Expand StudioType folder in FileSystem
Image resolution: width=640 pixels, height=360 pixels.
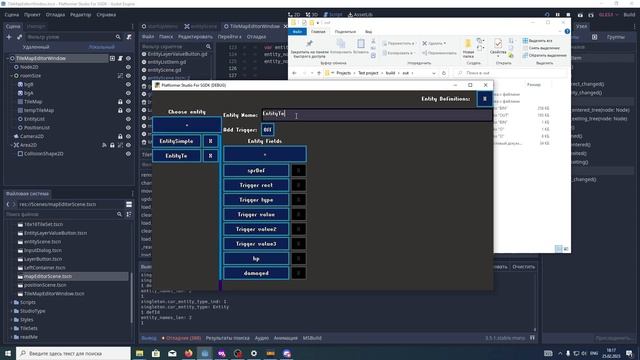click(x=11, y=311)
